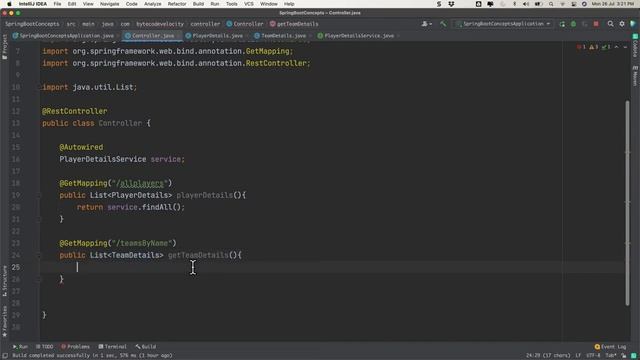This screenshot has height=360, width=640.
Task: Click cursor position 24:29 in status bar
Action: [x=548, y=356]
